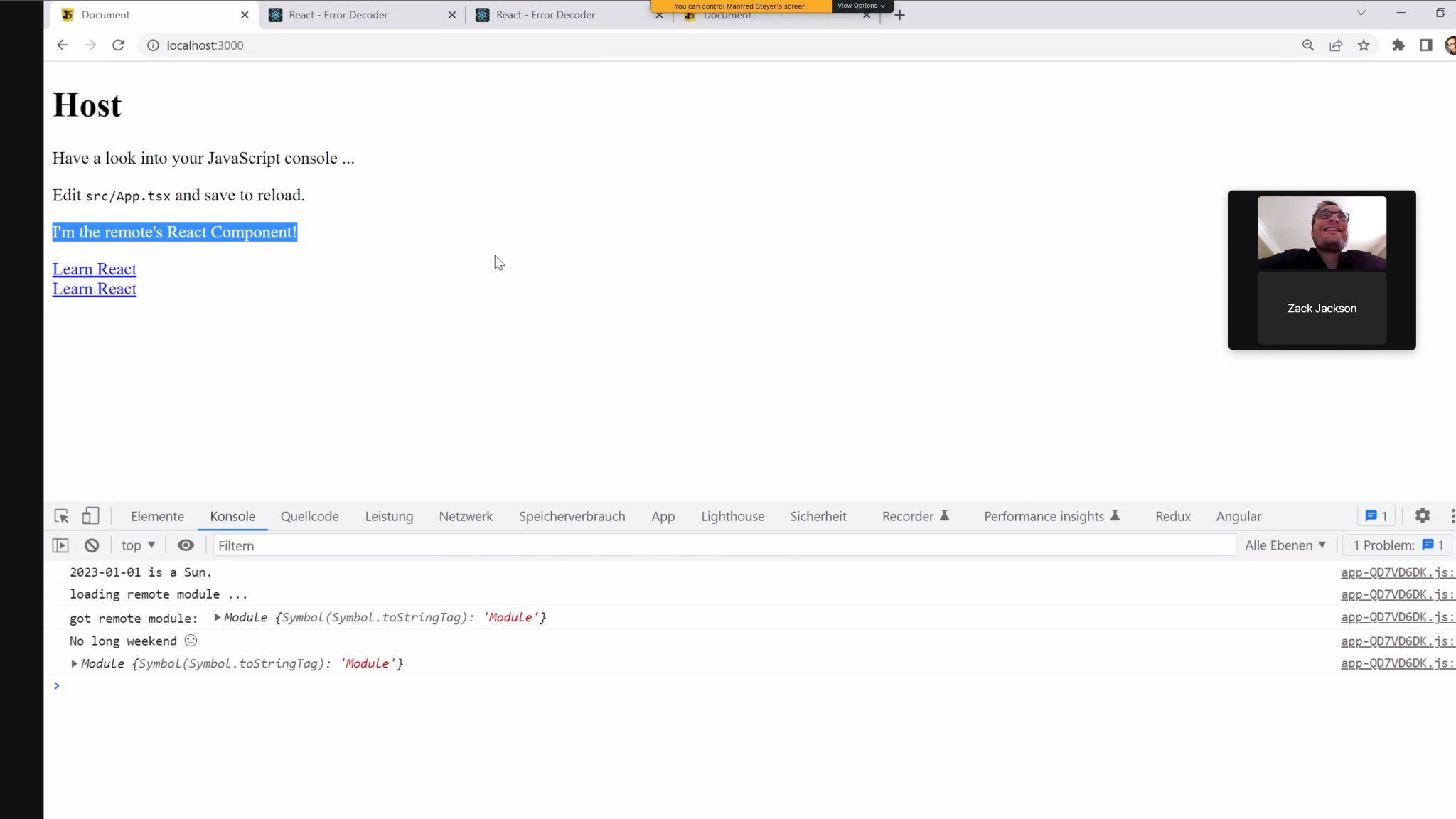The height and width of the screenshot is (819, 1456).
Task: Click the app-QD7VD6DK.js source link
Action: click(x=1395, y=572)
